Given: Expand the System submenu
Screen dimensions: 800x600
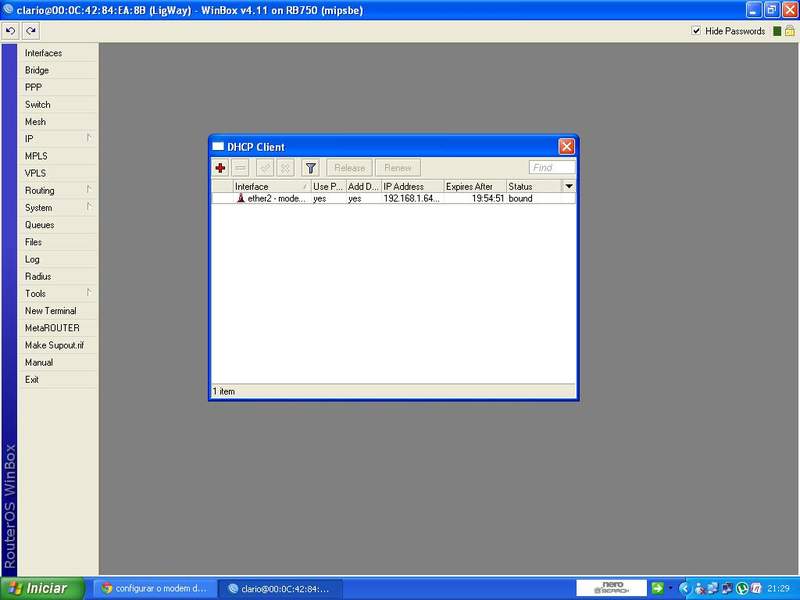Looking at the screenshot, I should pyautogui.click(x=57, y=208).
